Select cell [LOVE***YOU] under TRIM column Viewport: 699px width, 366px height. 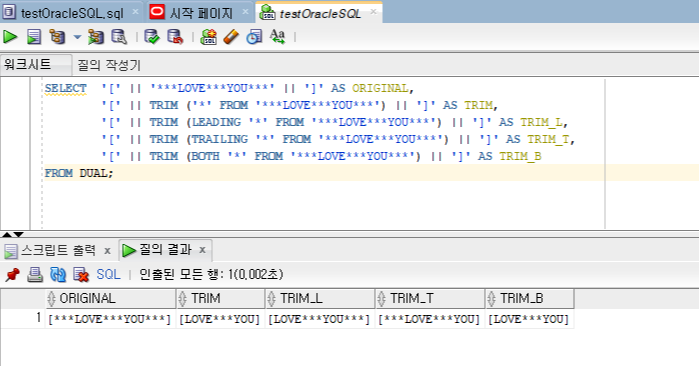tap(220, 319)
